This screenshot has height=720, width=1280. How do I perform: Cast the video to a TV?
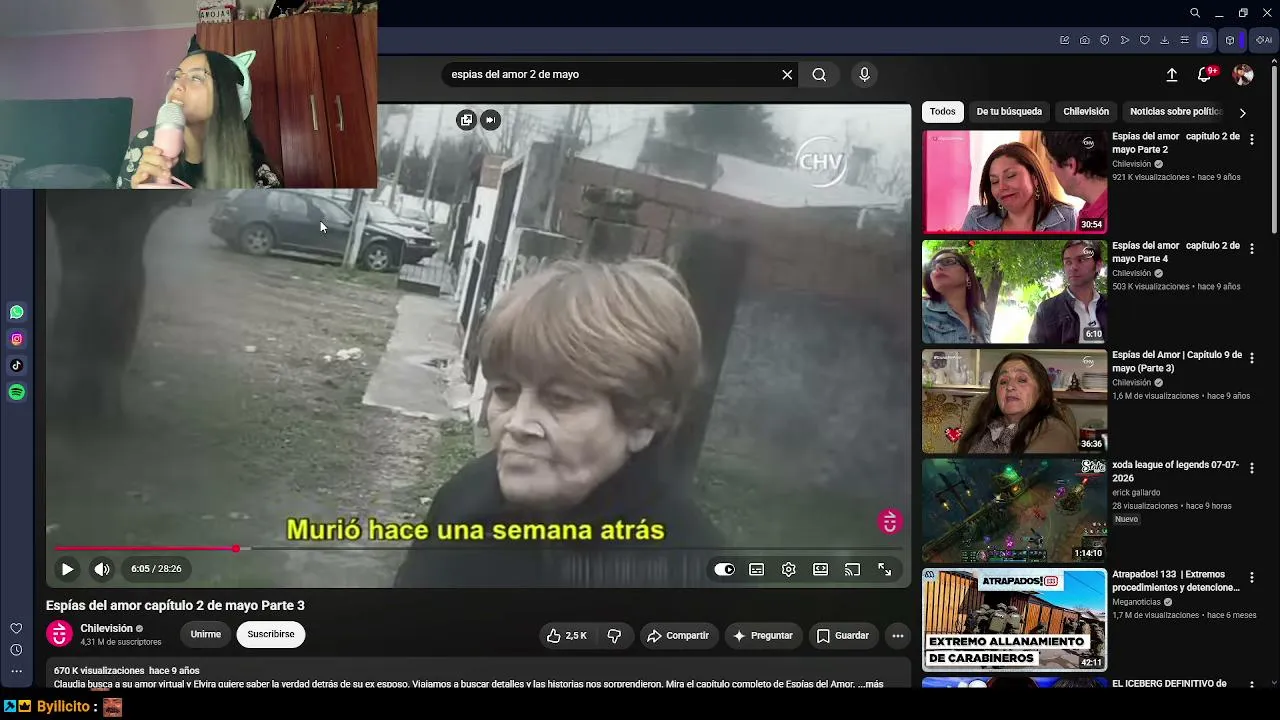tap(852, 569)
